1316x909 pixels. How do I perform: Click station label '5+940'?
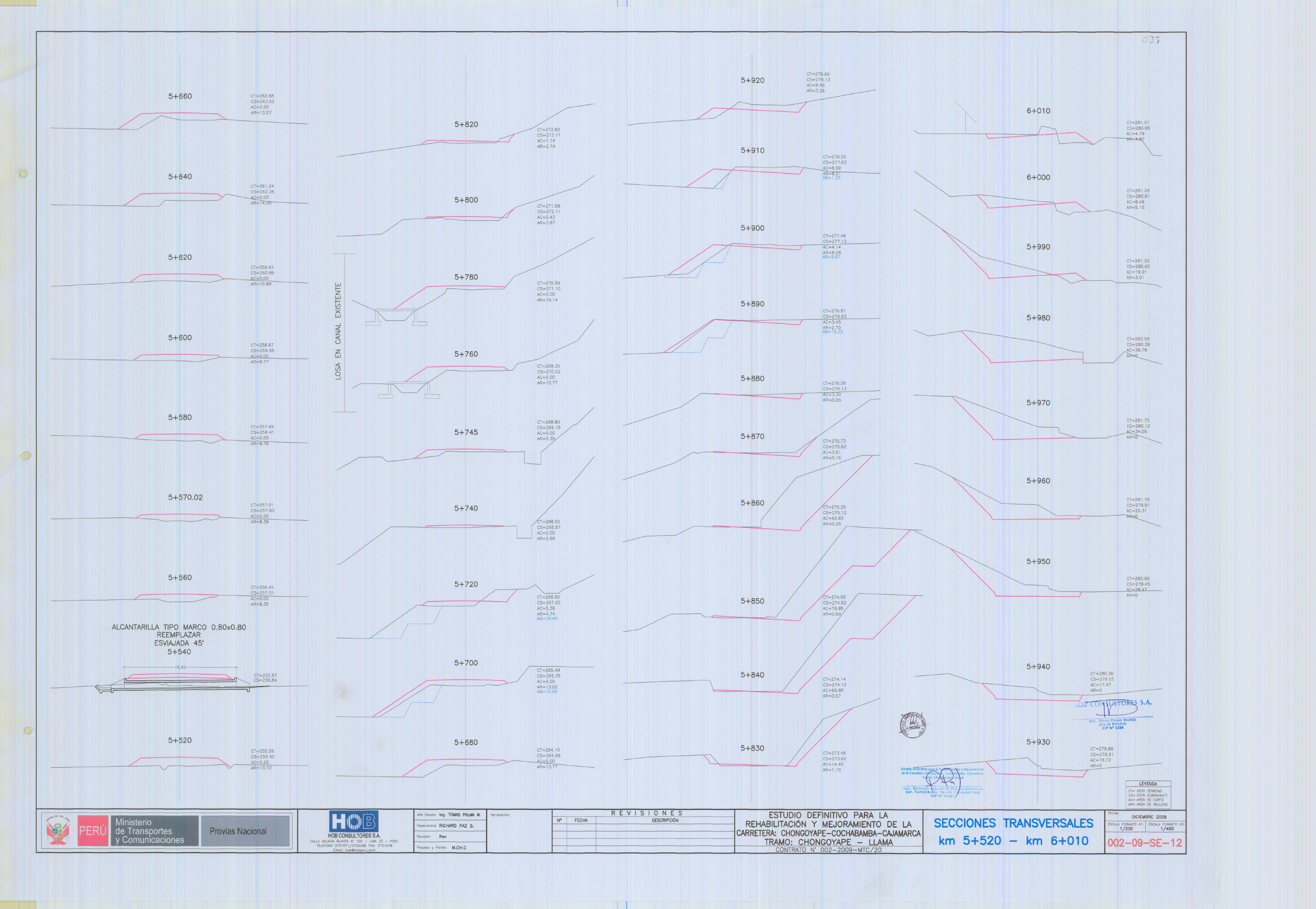click(x=1038, y=666)
